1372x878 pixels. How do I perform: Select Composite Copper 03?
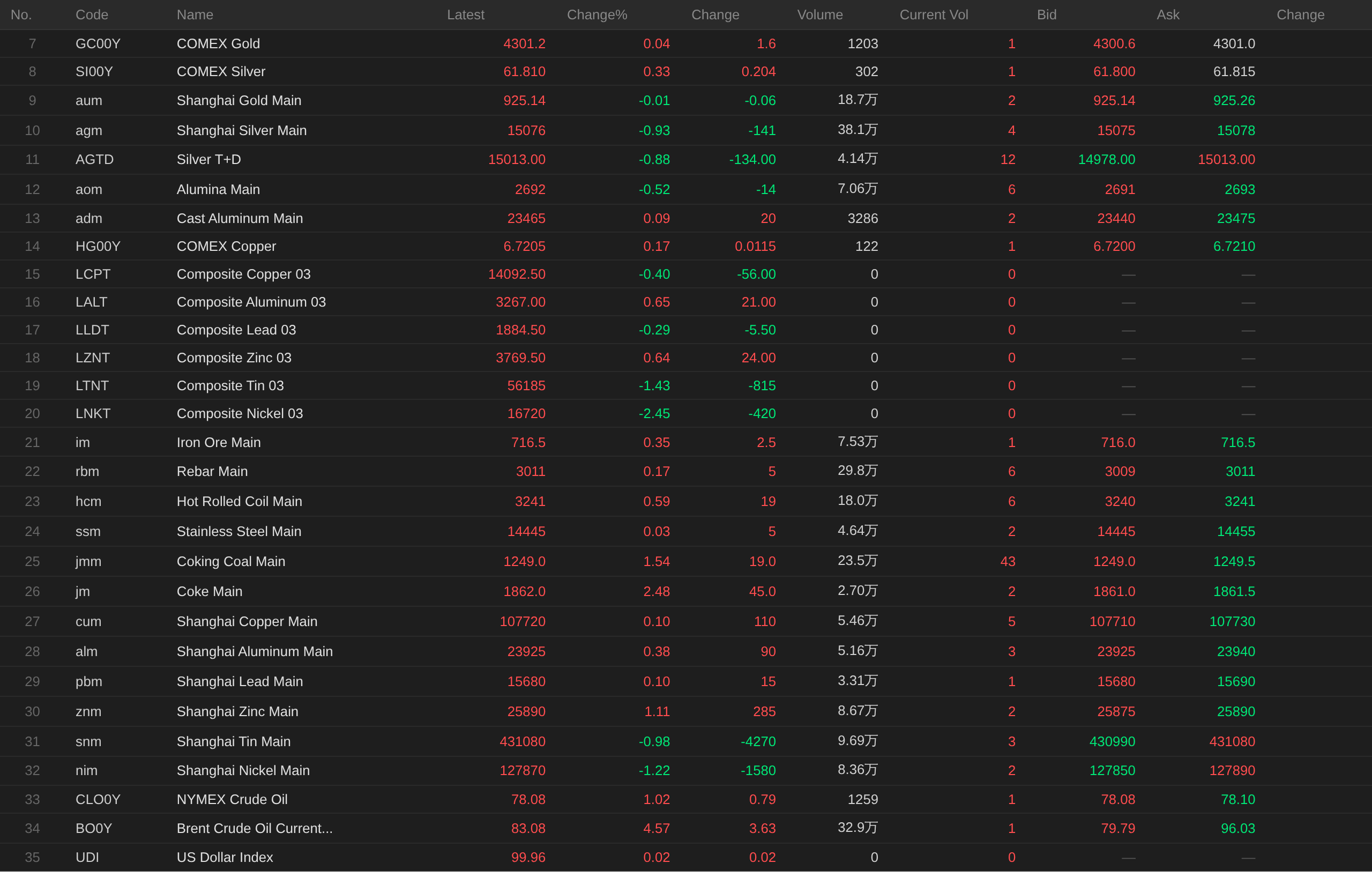click(x=243, y=275)
